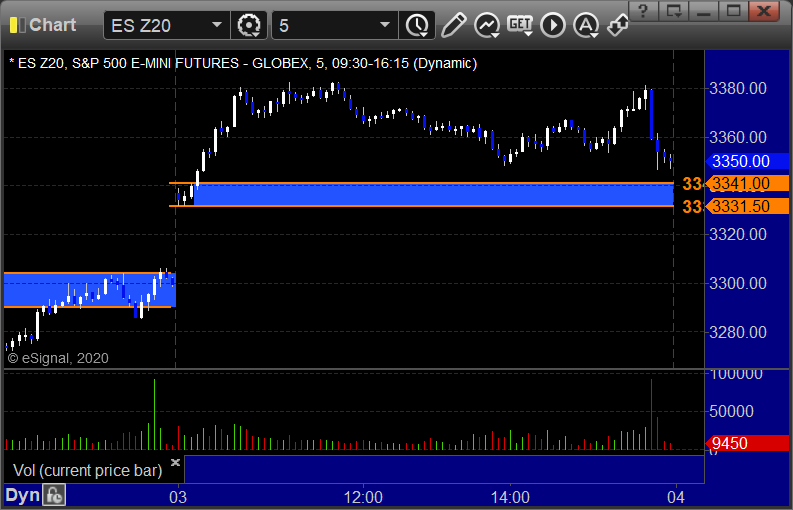Click the 3300.00 price axis label

(x=738, y=283)
